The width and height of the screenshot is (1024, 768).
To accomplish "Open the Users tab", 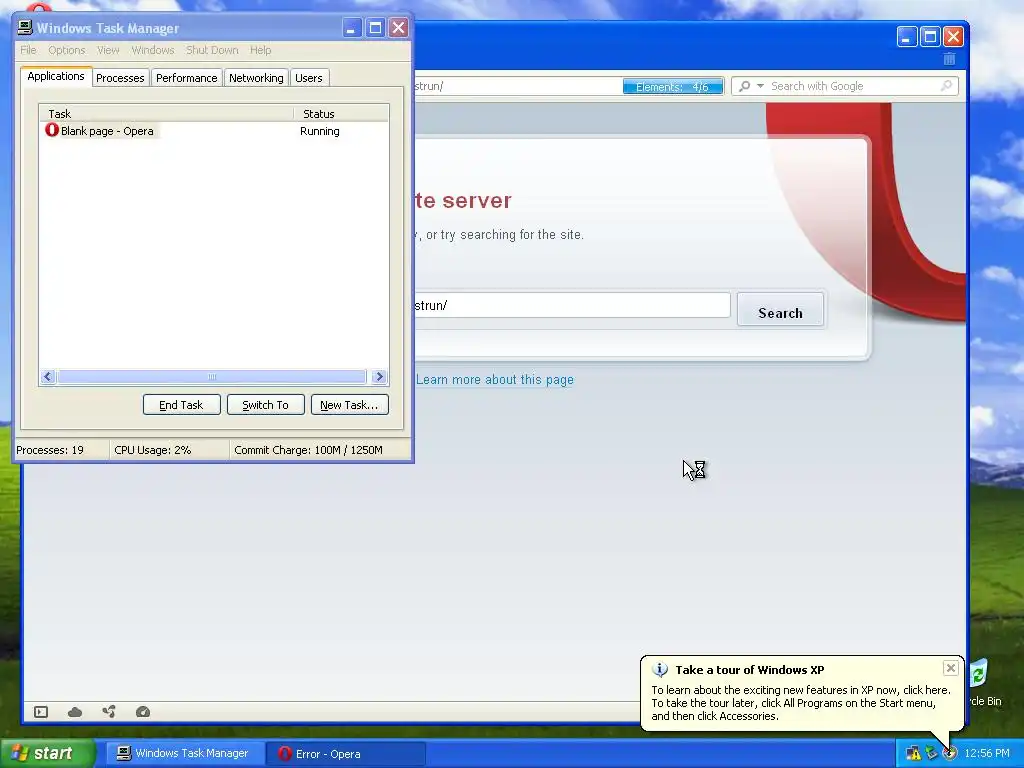I will [x=308, y=78].
